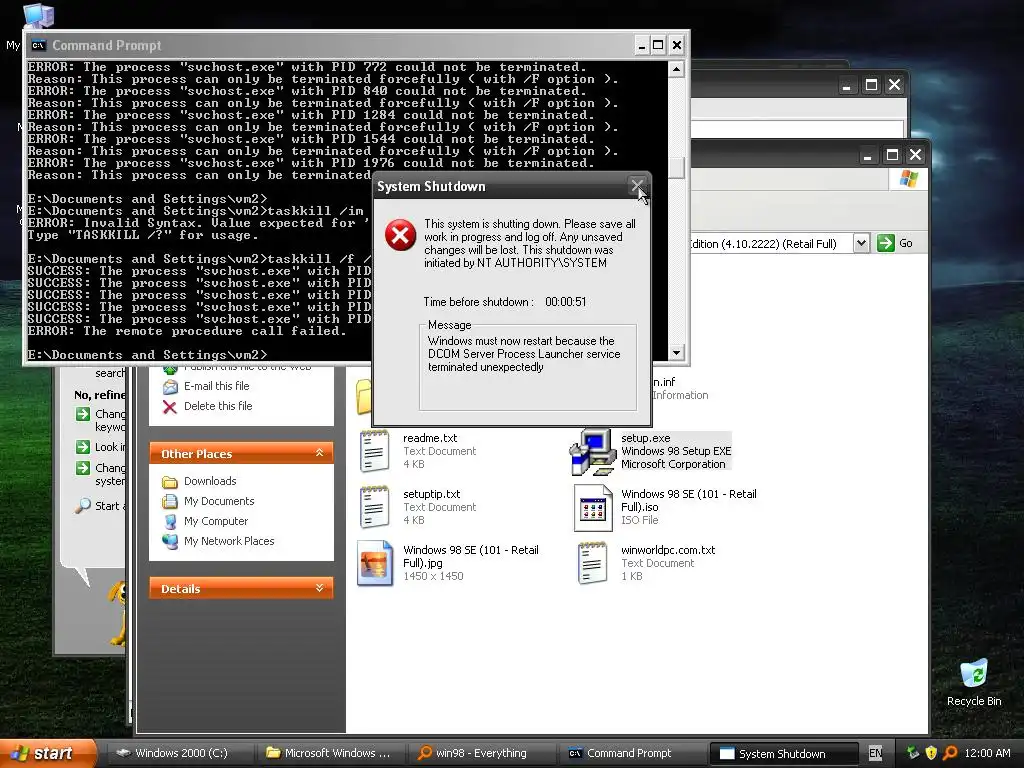The width and height of the screenshot is (1024, 768).
Task: Click the Command Prompt scroll down arrow
Action: [x=677, y=353]
